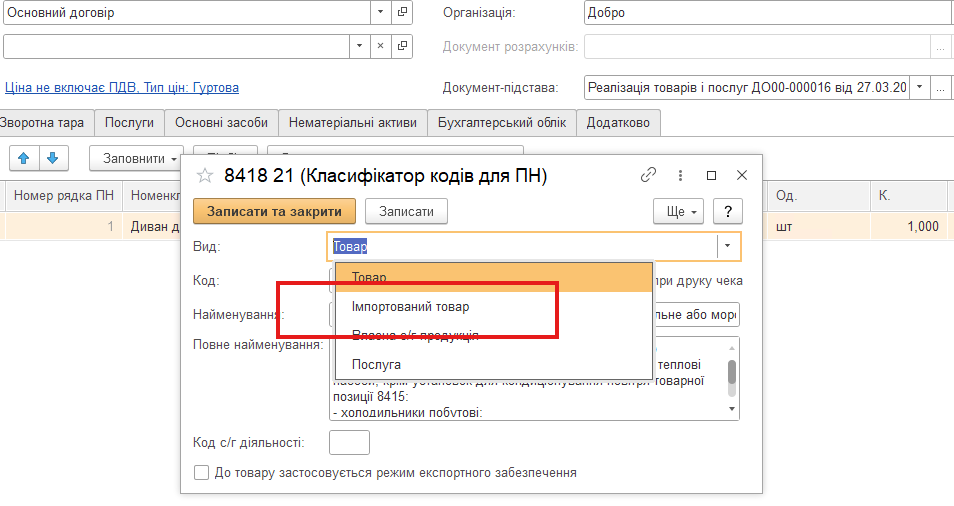The height and width of the screenshot is (506, 954).
Task: Open the Нематеріальні активи tab
Action: pyautogui.click(x=353, y=123)
